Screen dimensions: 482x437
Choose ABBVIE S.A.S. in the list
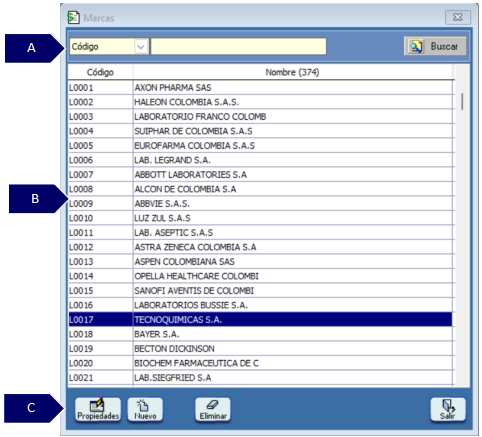260,204
